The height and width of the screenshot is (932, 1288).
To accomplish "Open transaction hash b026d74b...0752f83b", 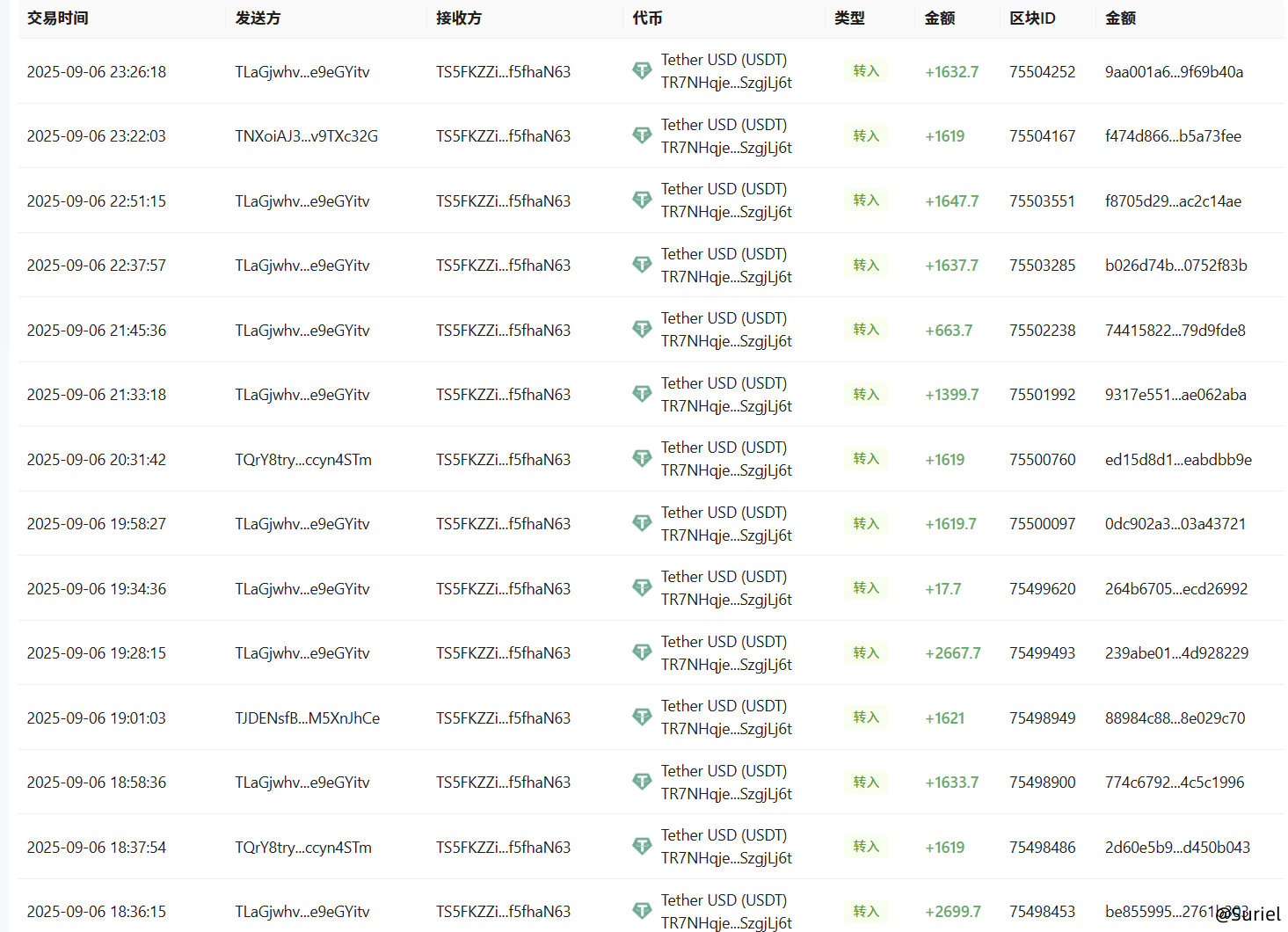I will 1175,266.
